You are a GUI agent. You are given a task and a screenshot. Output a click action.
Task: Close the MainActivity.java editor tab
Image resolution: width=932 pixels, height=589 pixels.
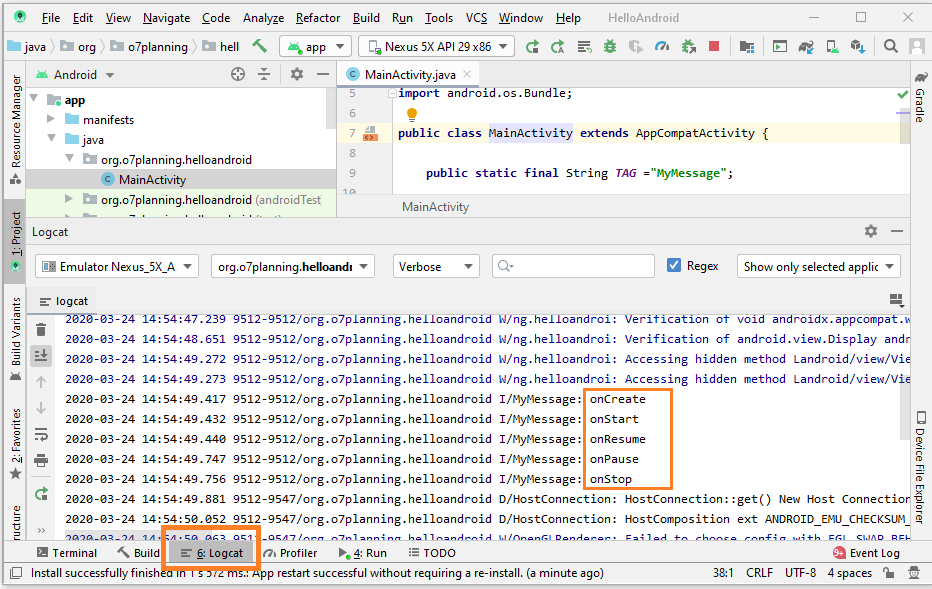pos(467,74)
